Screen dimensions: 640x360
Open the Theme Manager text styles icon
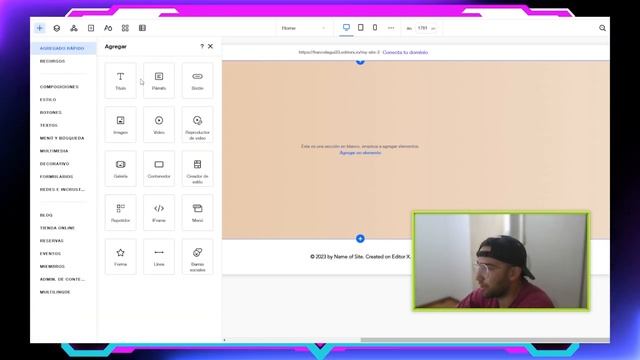pyautogui.click(x=108, y=28)
